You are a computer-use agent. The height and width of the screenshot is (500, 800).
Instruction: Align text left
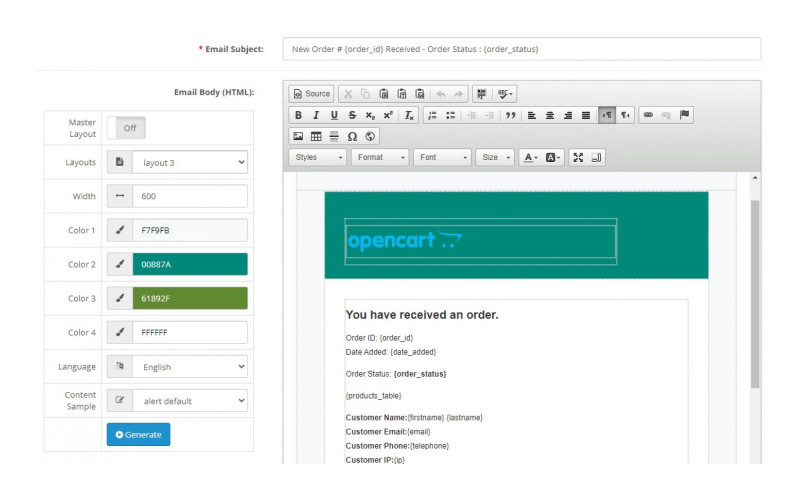pos(532,115)
